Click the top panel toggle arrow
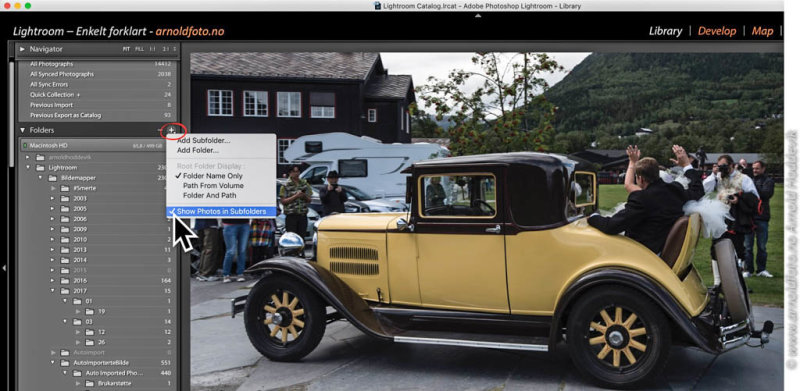Viewport: 800px width, 391px height. pyautogui.click(x=478, y=16)
